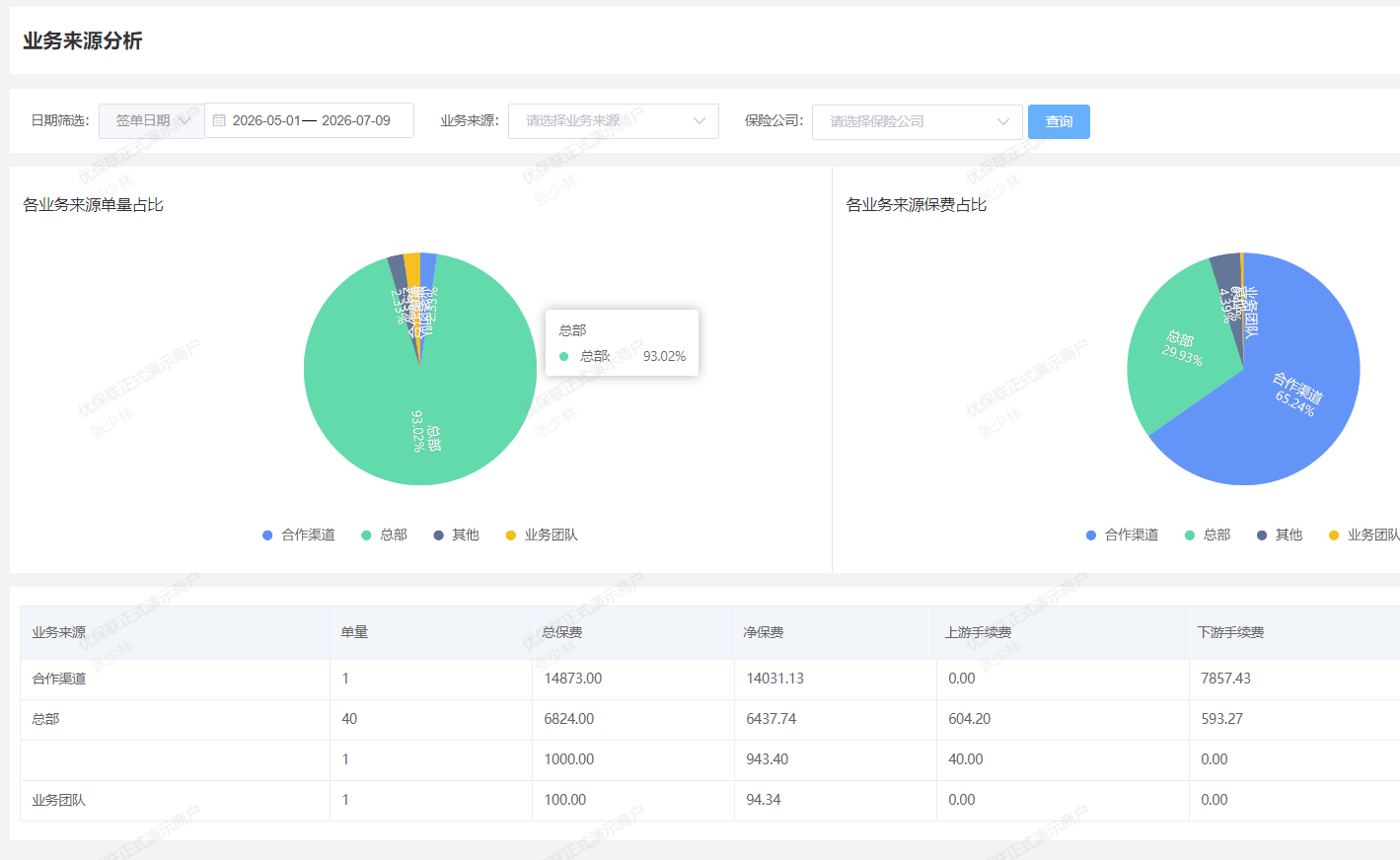Toggle 其他 legend in 单量占比 chart

coord(456,535)
